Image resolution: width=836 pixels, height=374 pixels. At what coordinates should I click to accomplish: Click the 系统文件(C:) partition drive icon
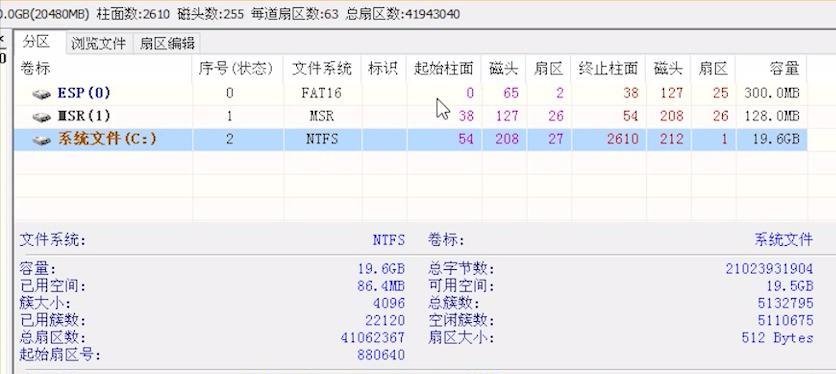[x=42, y=140]
